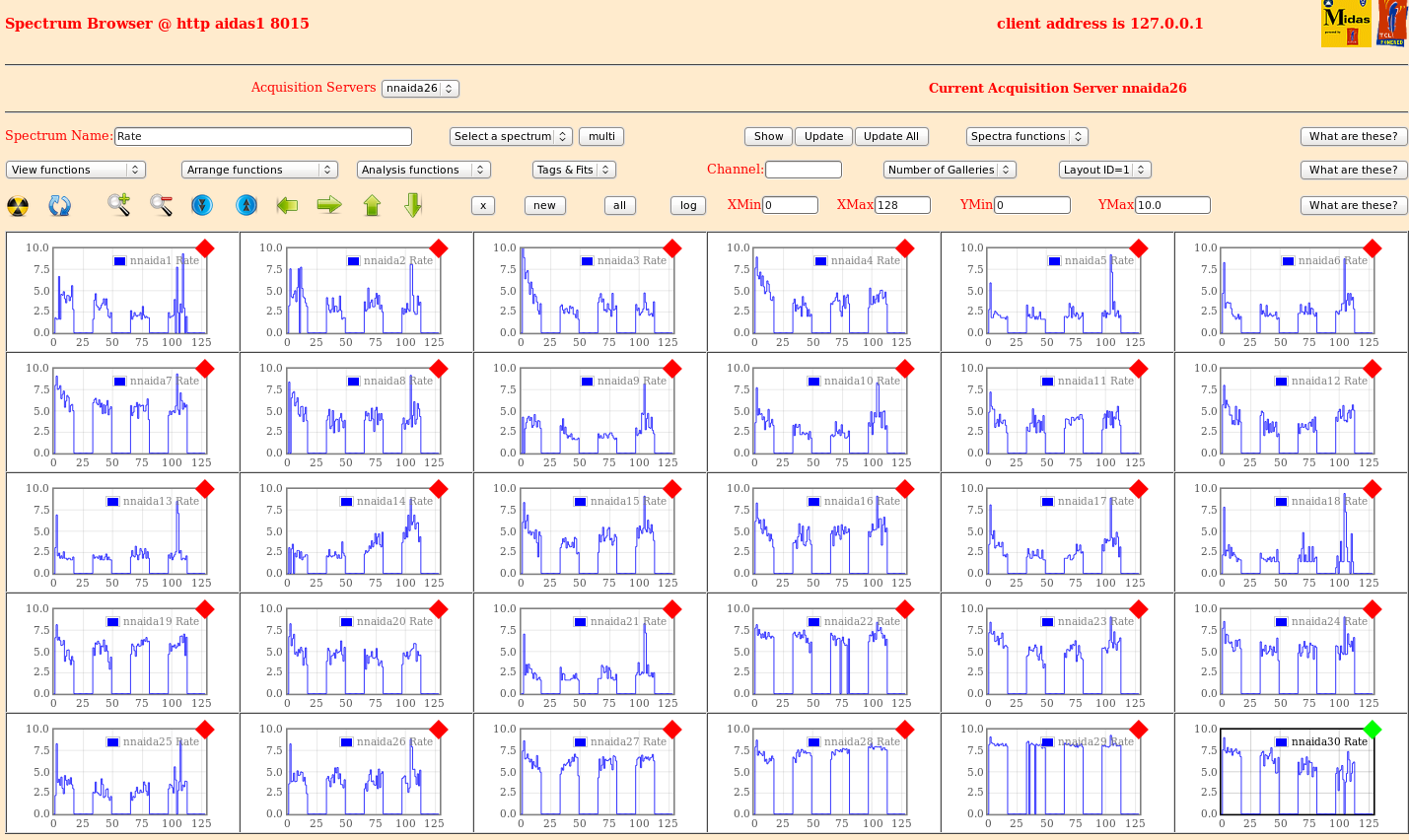
Task: Click the red diamond on nnaida1 Rate
Action: pos(205,248)
